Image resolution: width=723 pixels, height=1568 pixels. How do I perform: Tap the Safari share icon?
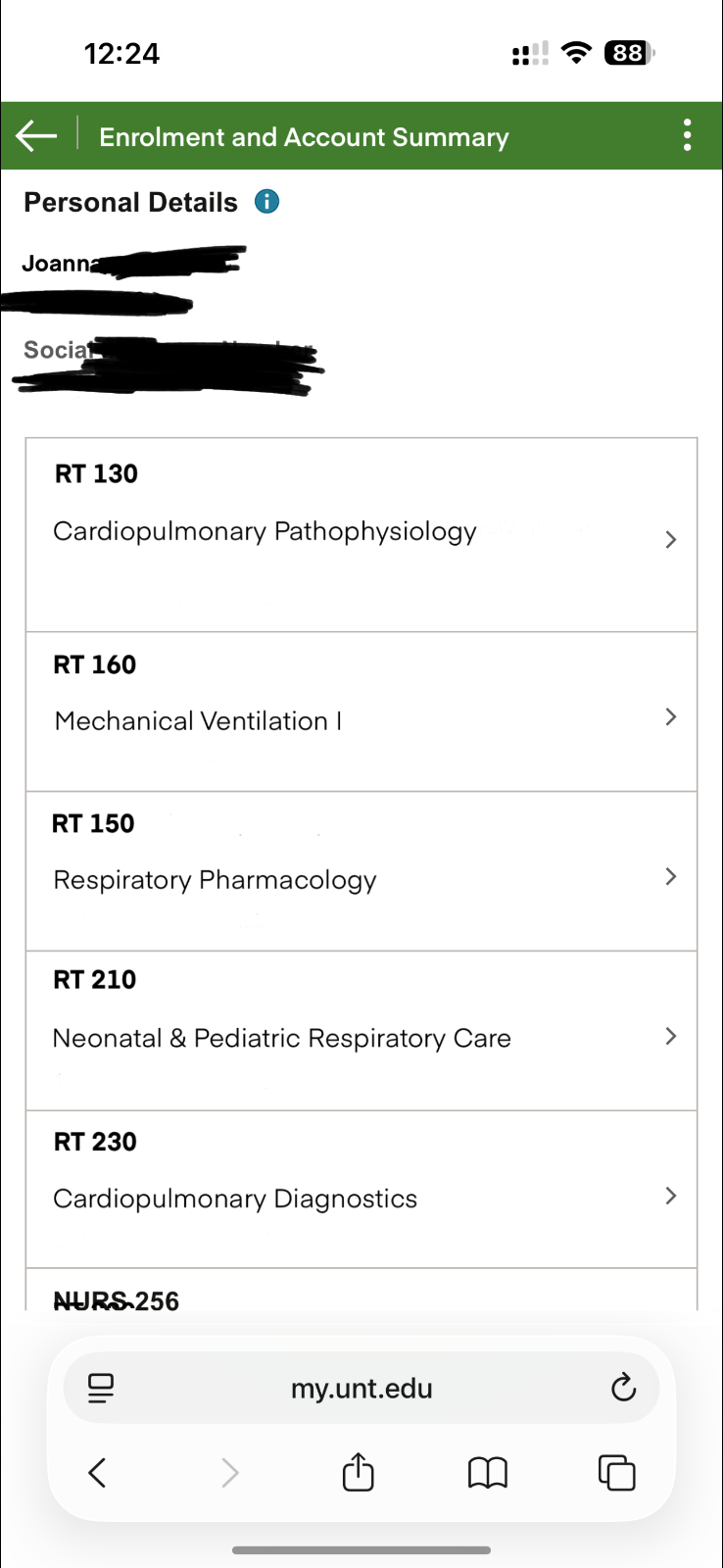coord(359,1472)
